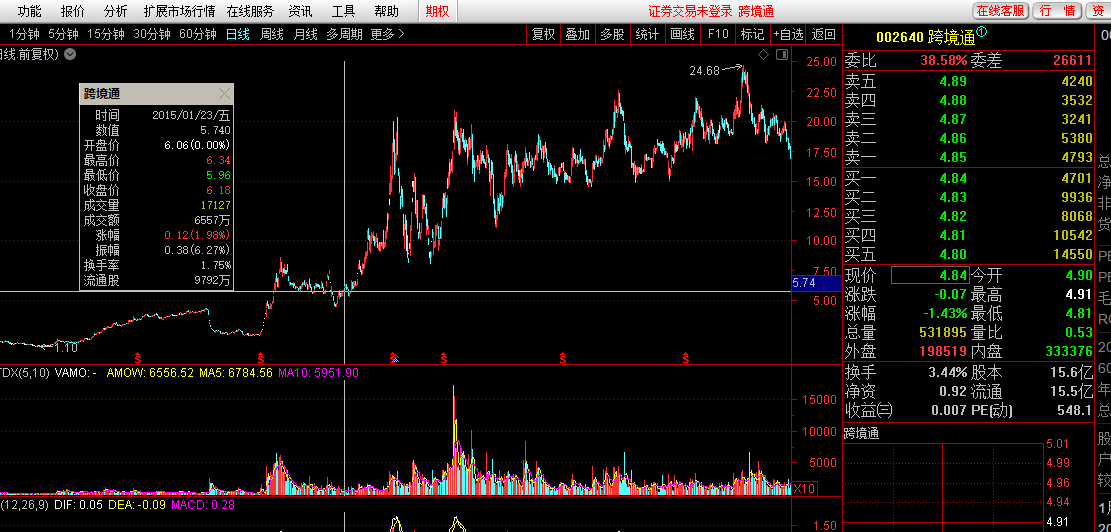Click the 返回 toolbar button

pos(824,34)
